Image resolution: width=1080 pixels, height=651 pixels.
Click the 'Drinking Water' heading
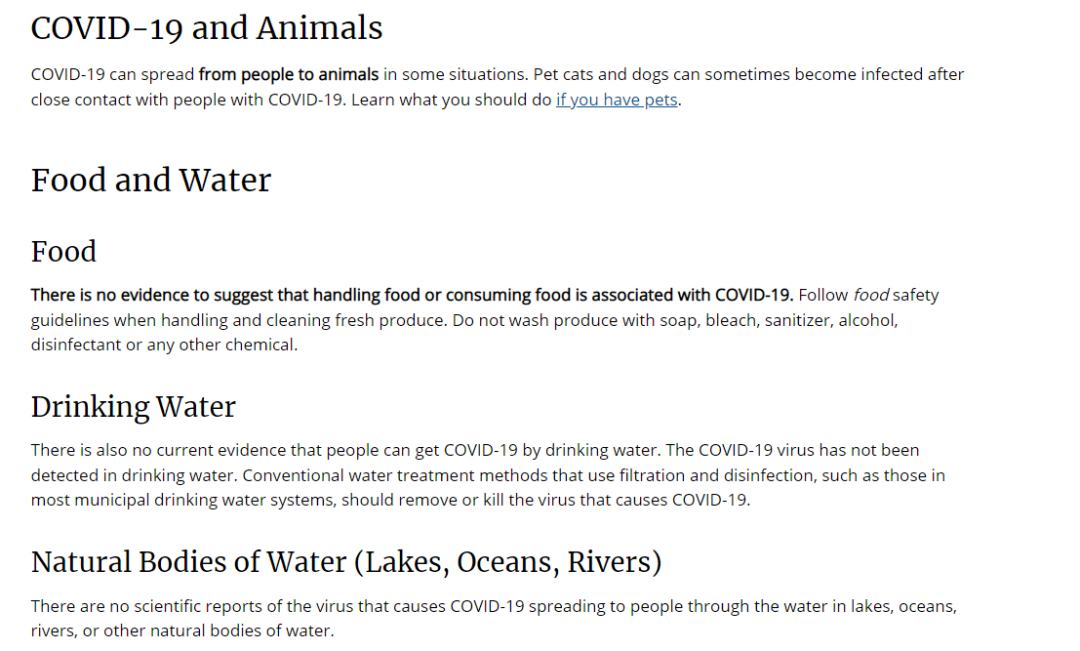[x=133, y=406]
